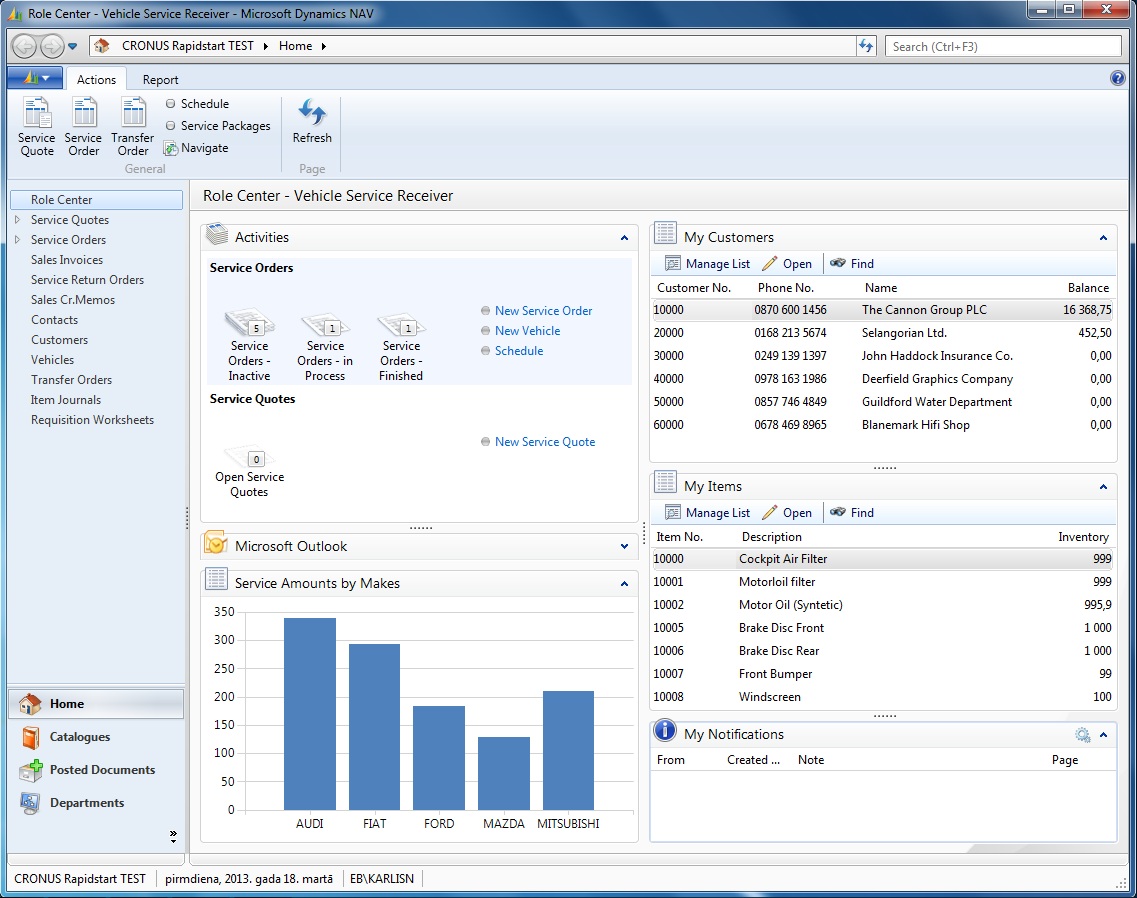Run the Navigate action

pos(196,148)
